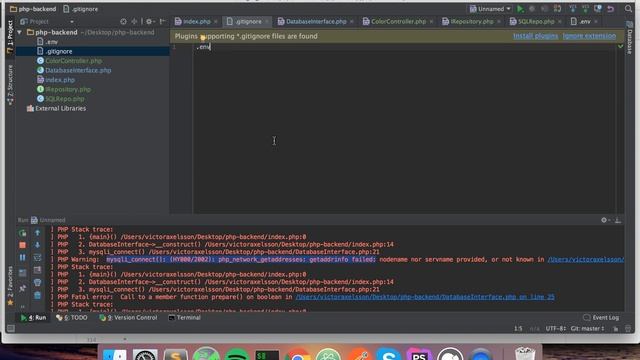Click the down arrow in Run panel

tap(37, 245)
